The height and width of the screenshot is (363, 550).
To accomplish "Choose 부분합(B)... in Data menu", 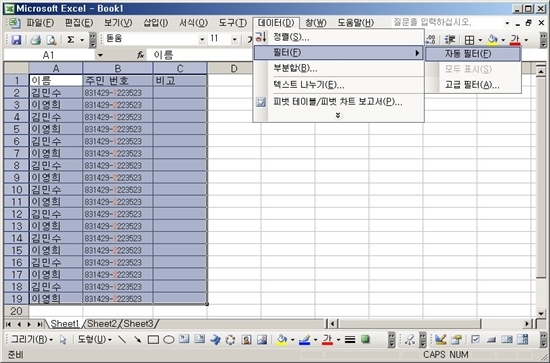I will [x=338, y=68].
